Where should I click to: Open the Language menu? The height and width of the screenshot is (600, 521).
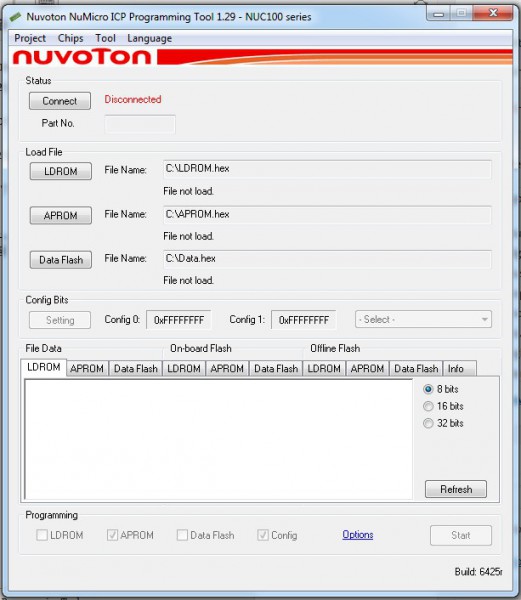[x=149, y=38]
